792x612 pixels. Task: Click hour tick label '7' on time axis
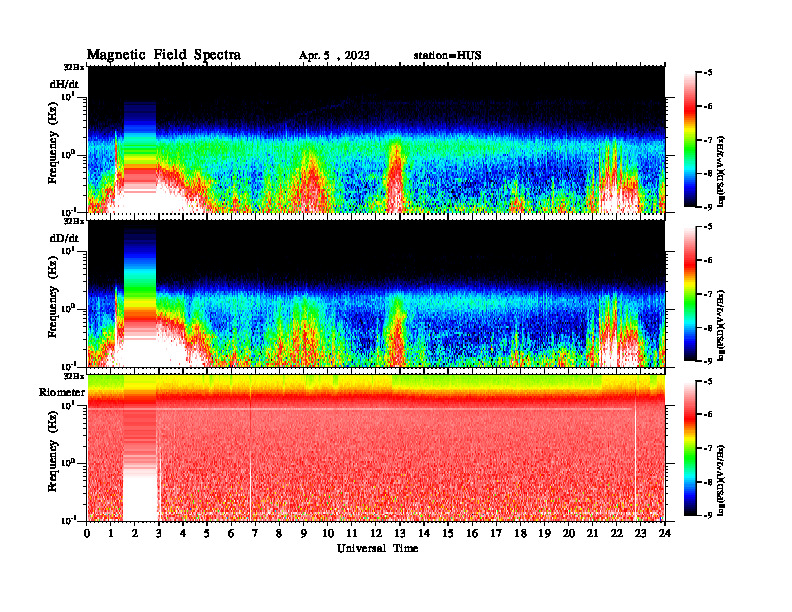pos(255,534)
